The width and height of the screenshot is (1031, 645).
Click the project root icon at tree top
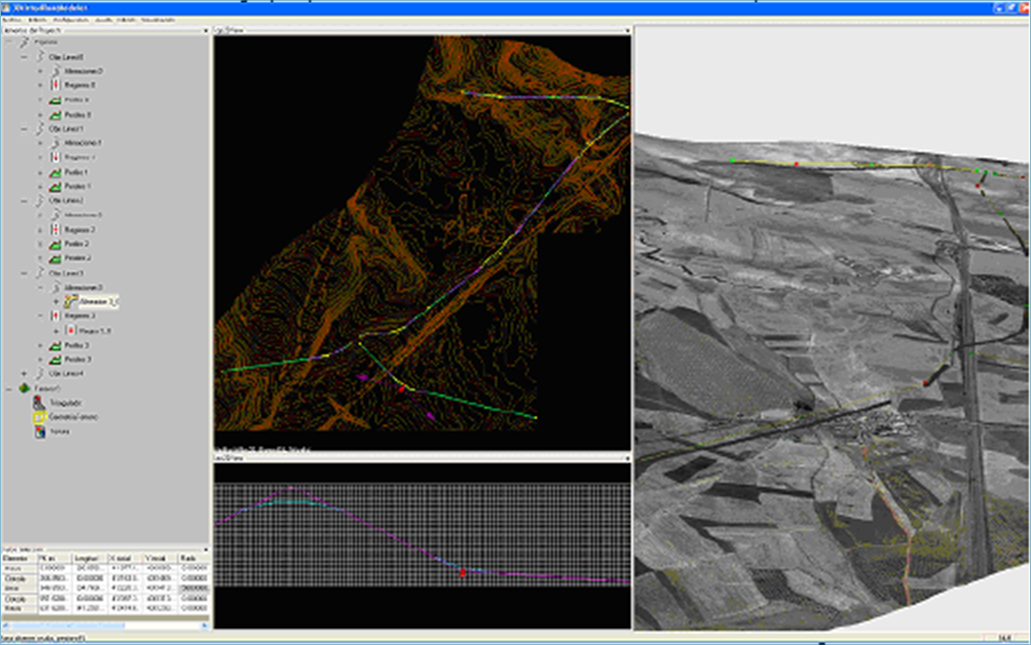pyautogui.click(x=23, y=43)
